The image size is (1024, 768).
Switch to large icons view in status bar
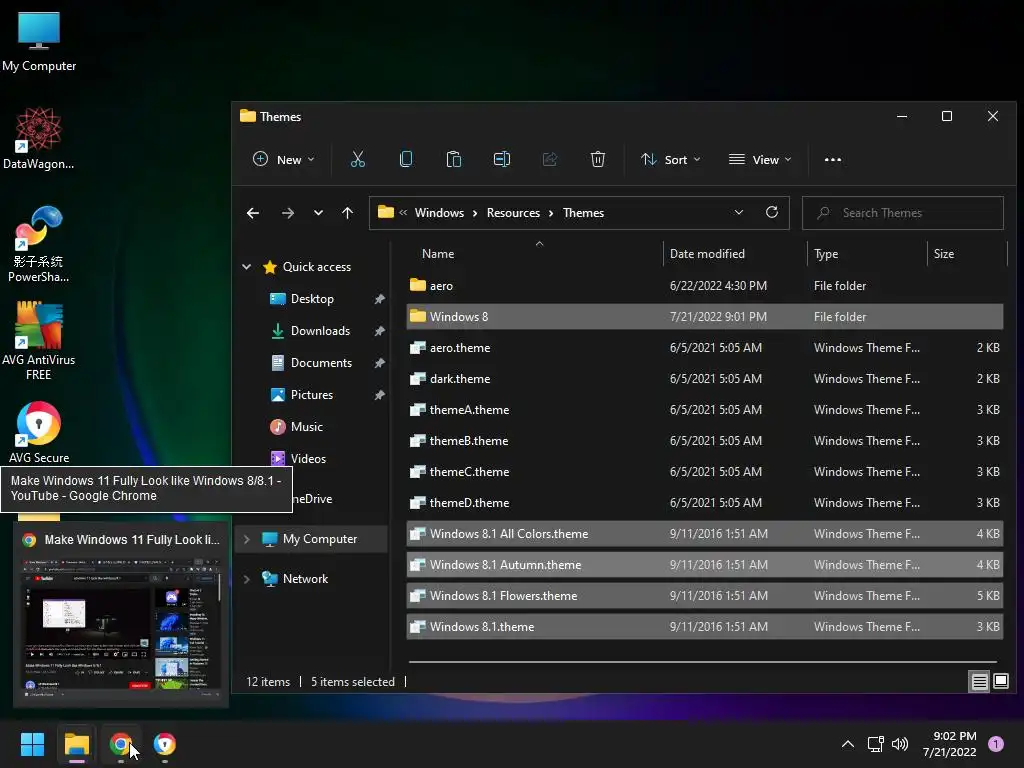click(x=1001, y=682)
